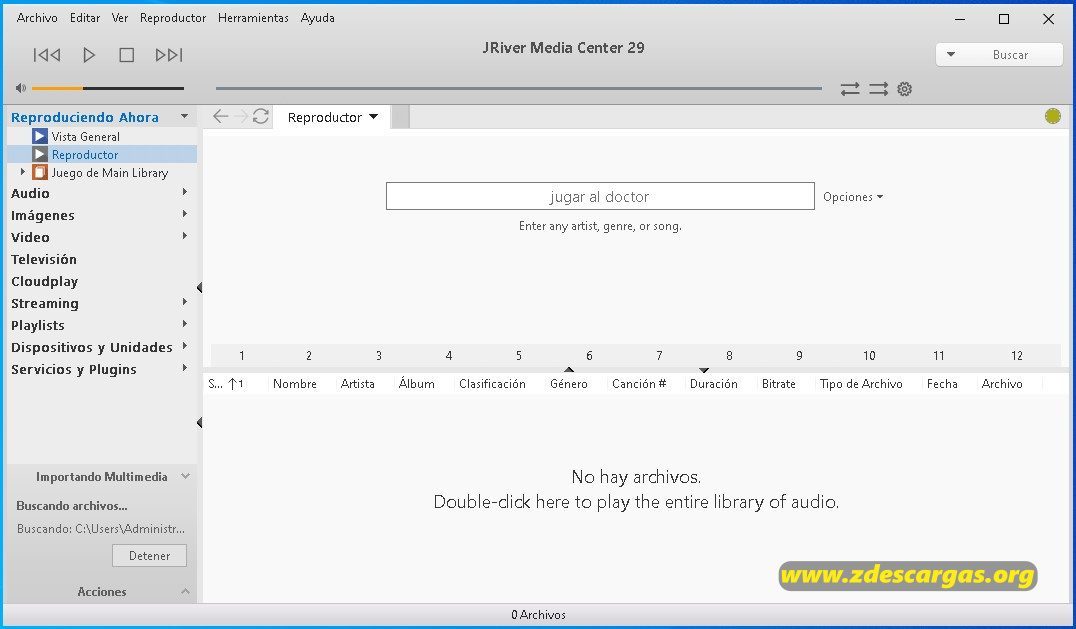
Task: Stop import with Detener button
Action: (x=150, y=556)
